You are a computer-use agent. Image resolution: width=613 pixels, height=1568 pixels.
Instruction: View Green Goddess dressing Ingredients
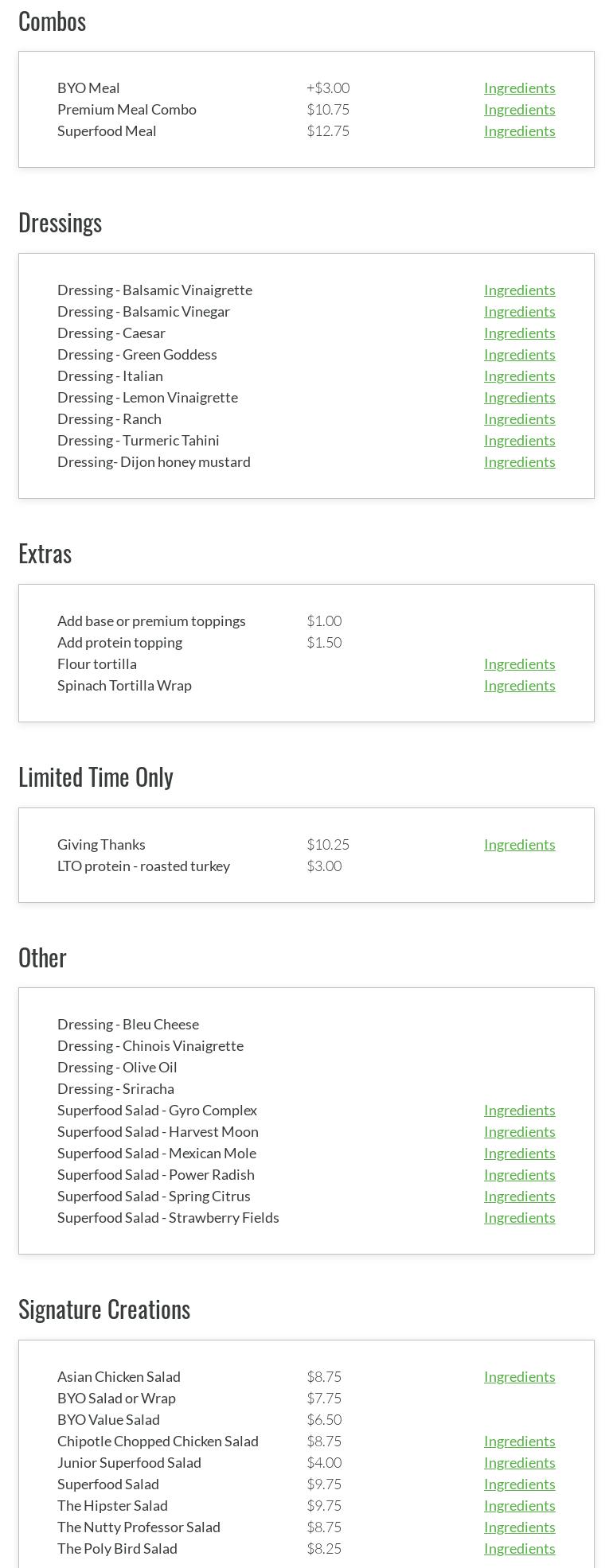coord(519,355)
